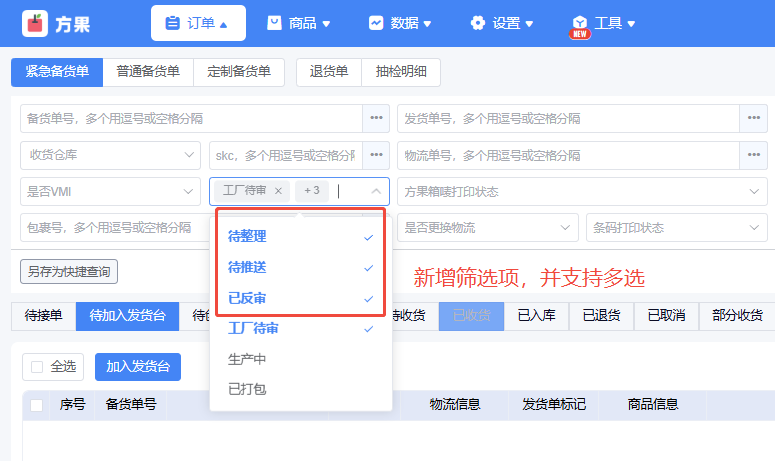Open batch input dots for 发货单号 field
775x461 pixels.
pyautogui.click(x=753, y=118)
